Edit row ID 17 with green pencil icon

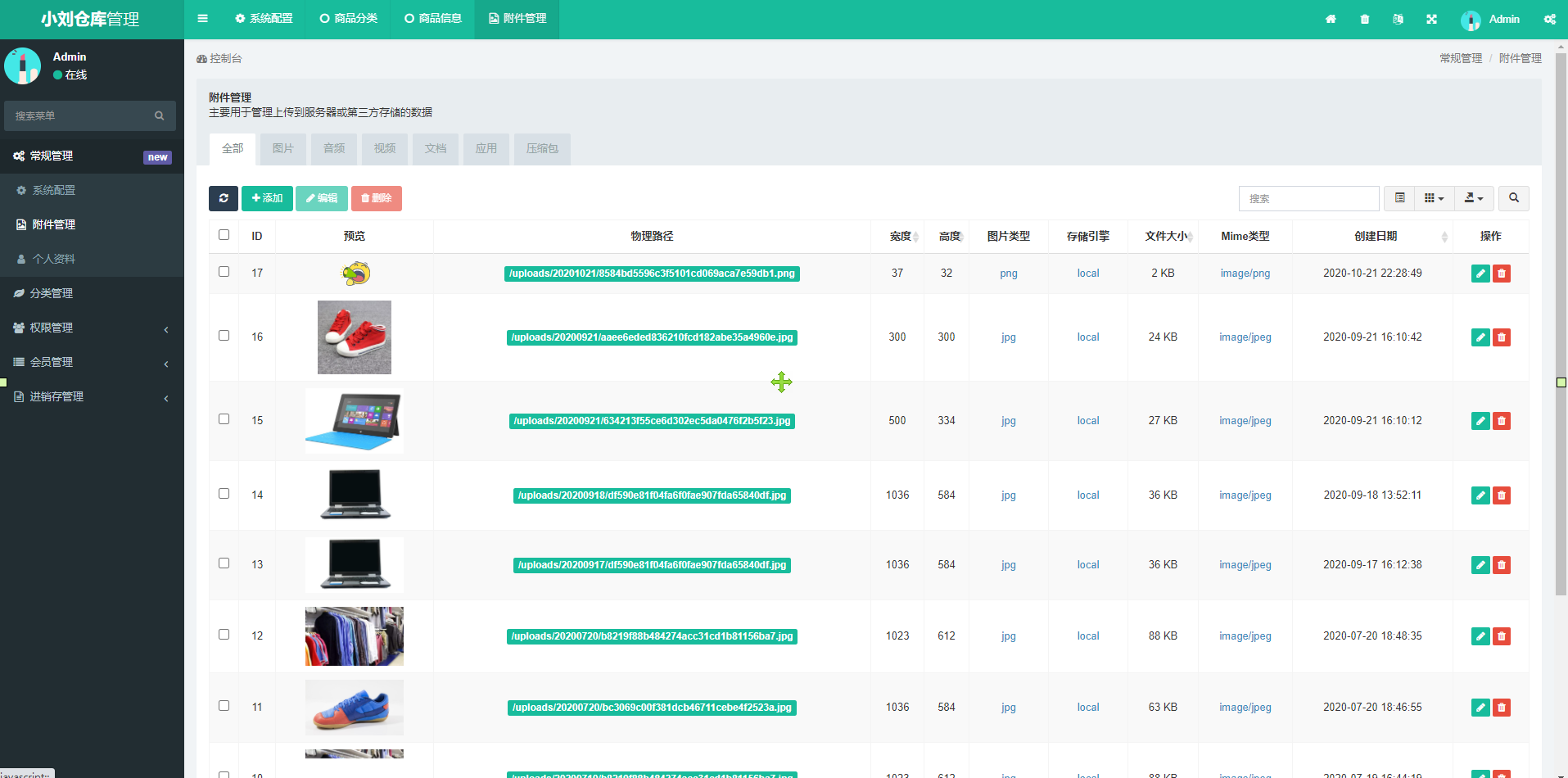[1480, 274]
